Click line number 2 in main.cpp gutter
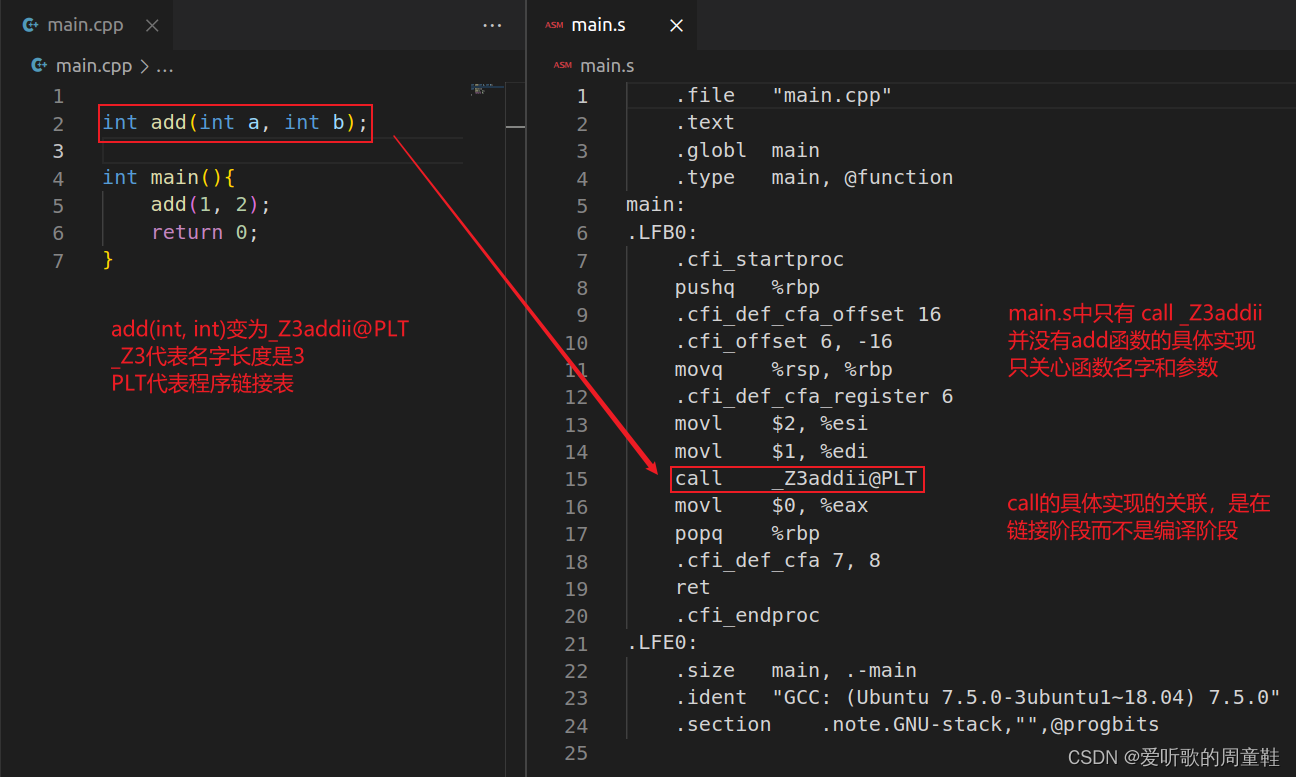Screen dimensions: 1296x777 tap(58, 123)
